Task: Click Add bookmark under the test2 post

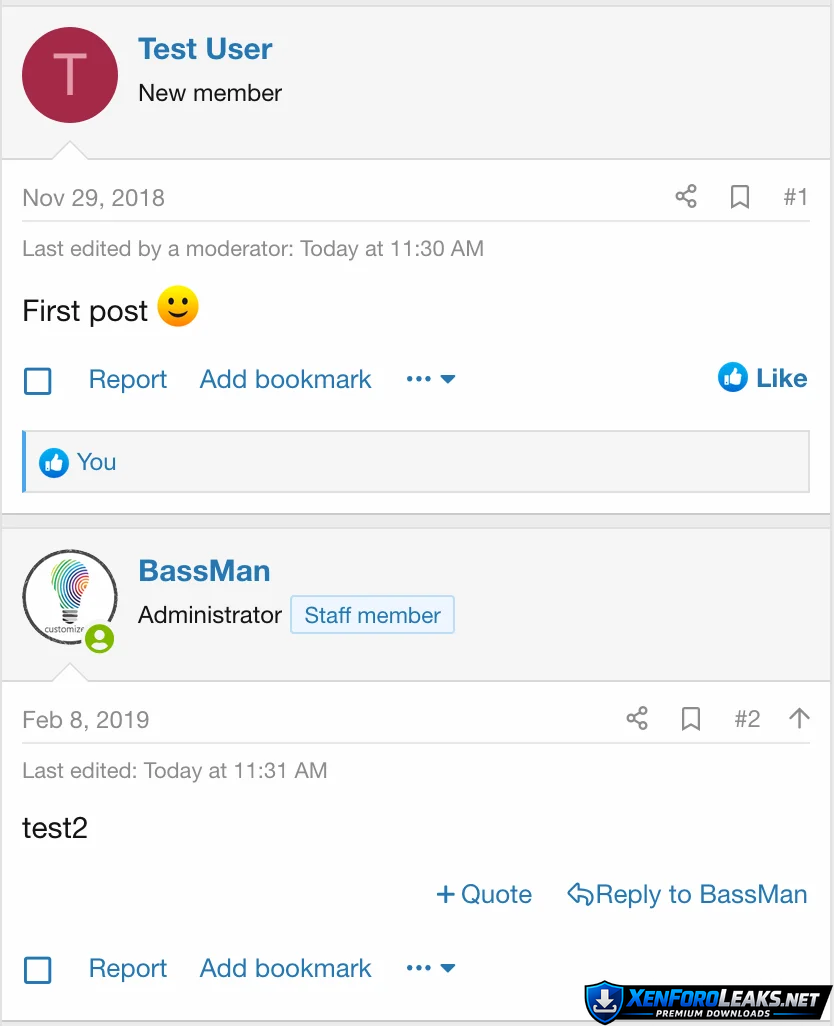Action: 285,968
